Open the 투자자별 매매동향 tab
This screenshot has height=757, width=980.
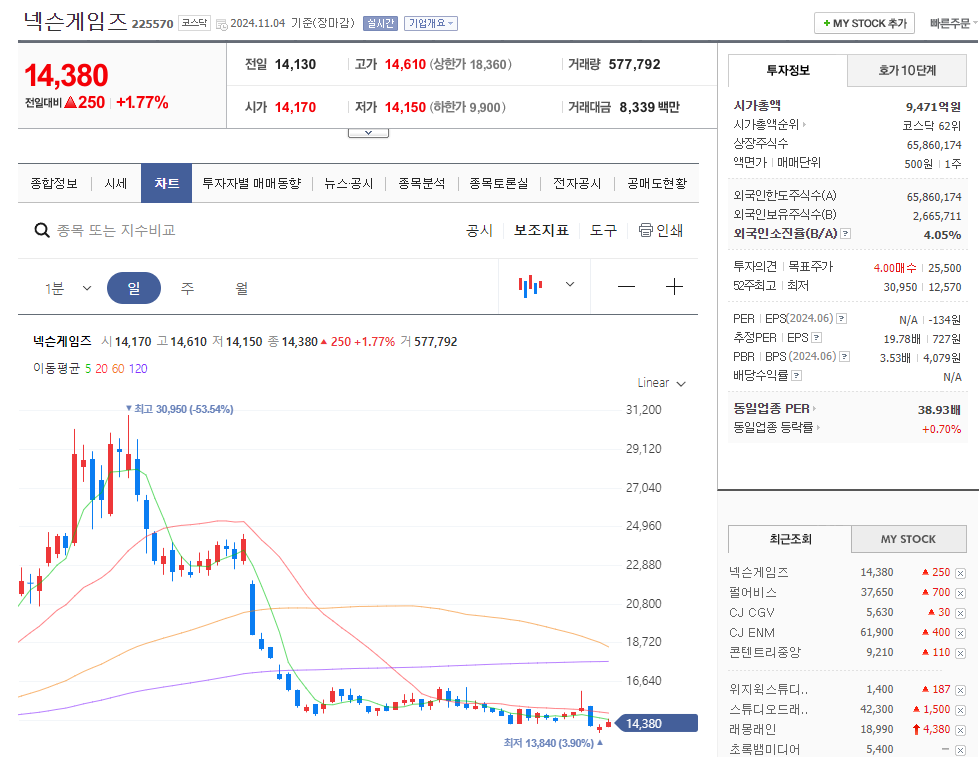(x=251, y=183)
